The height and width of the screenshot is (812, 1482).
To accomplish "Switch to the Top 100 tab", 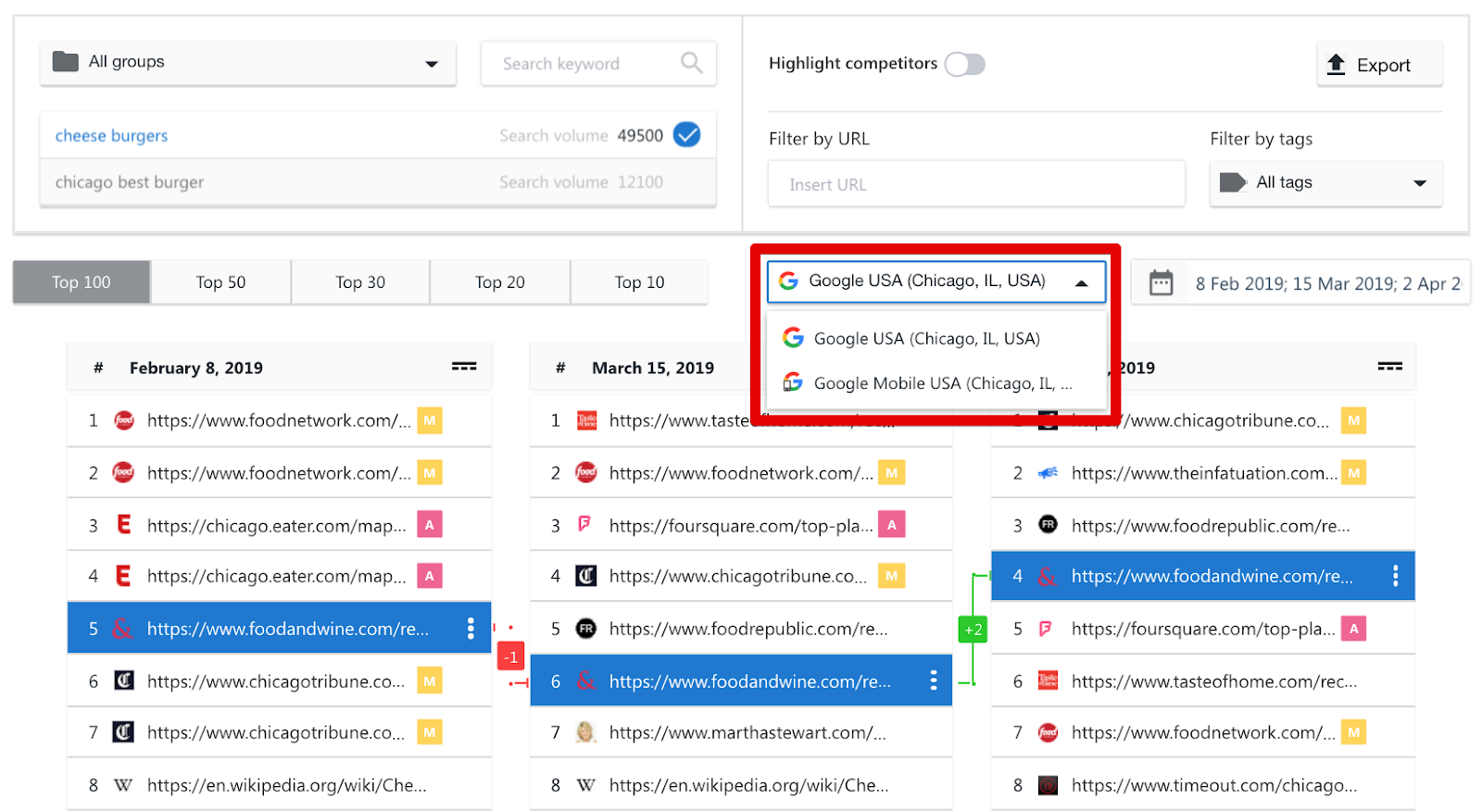I will click(x=82, y=282).
